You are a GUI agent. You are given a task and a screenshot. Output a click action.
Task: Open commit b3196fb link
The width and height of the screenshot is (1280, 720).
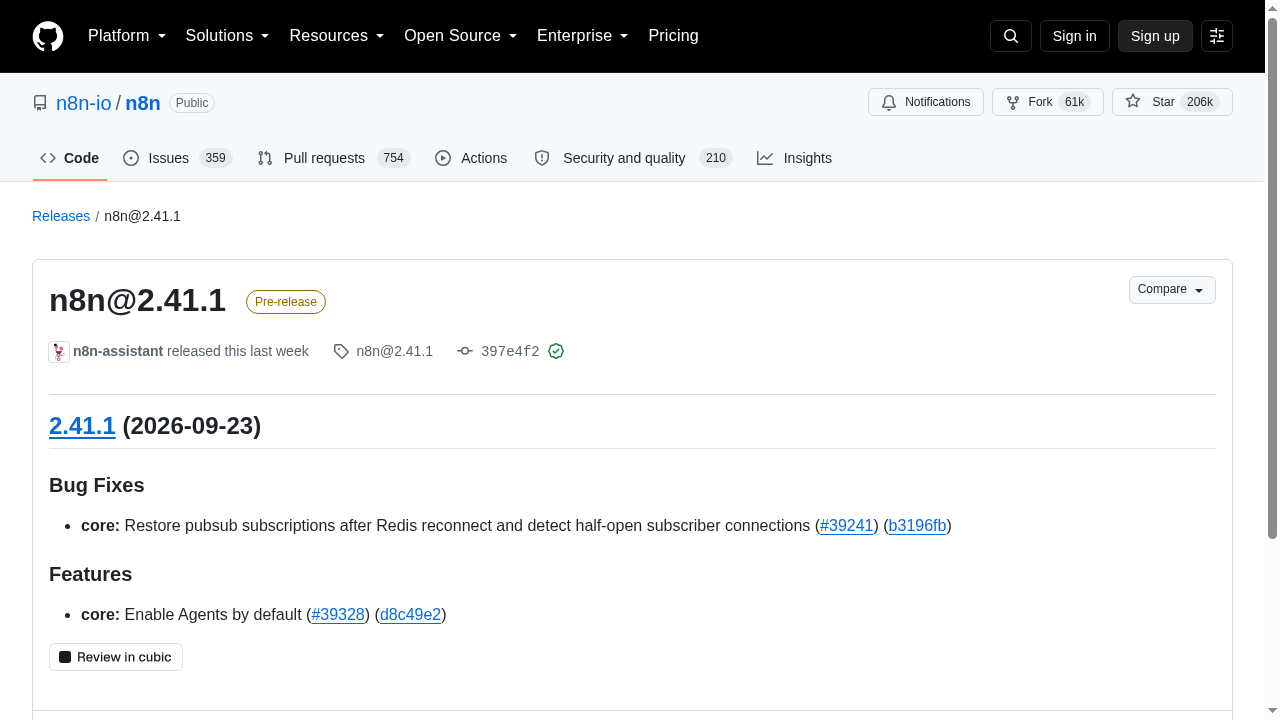917,526
